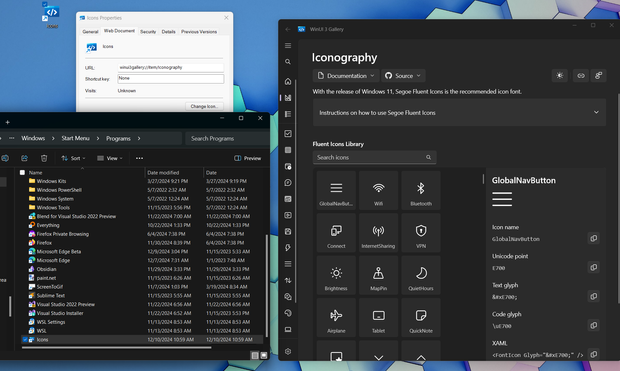Viewport: 620px width, 371px height.
Task: Click the Shortcut key field
Action: (x=170, y=79)
